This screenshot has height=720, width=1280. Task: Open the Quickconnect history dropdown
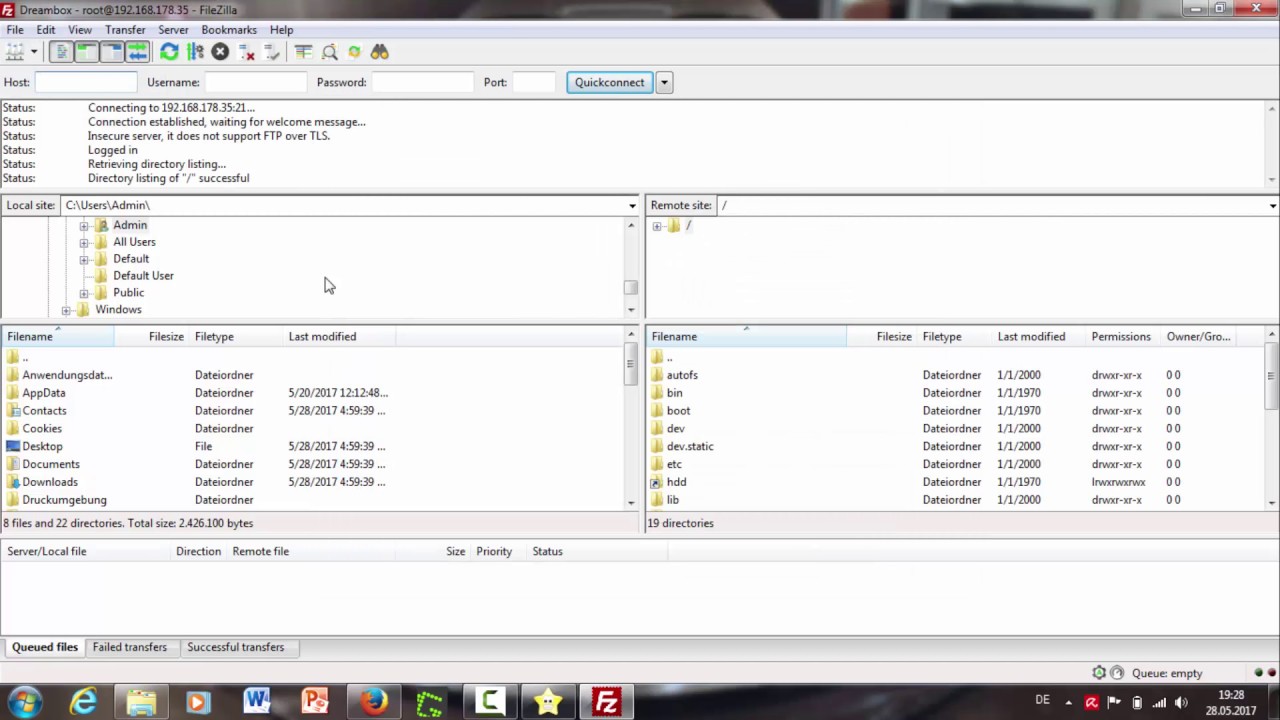[x=664, y=82]
